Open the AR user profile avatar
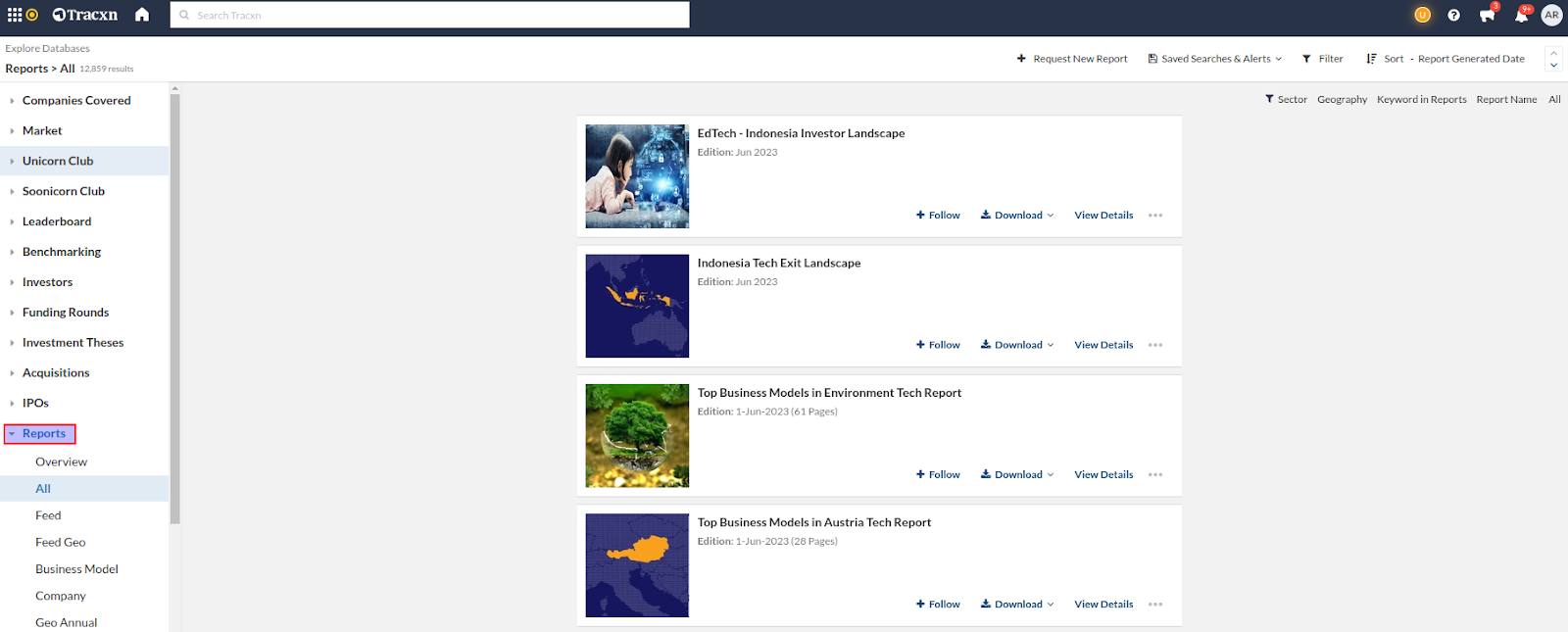1568x632 pixels. coord(1551,15)
